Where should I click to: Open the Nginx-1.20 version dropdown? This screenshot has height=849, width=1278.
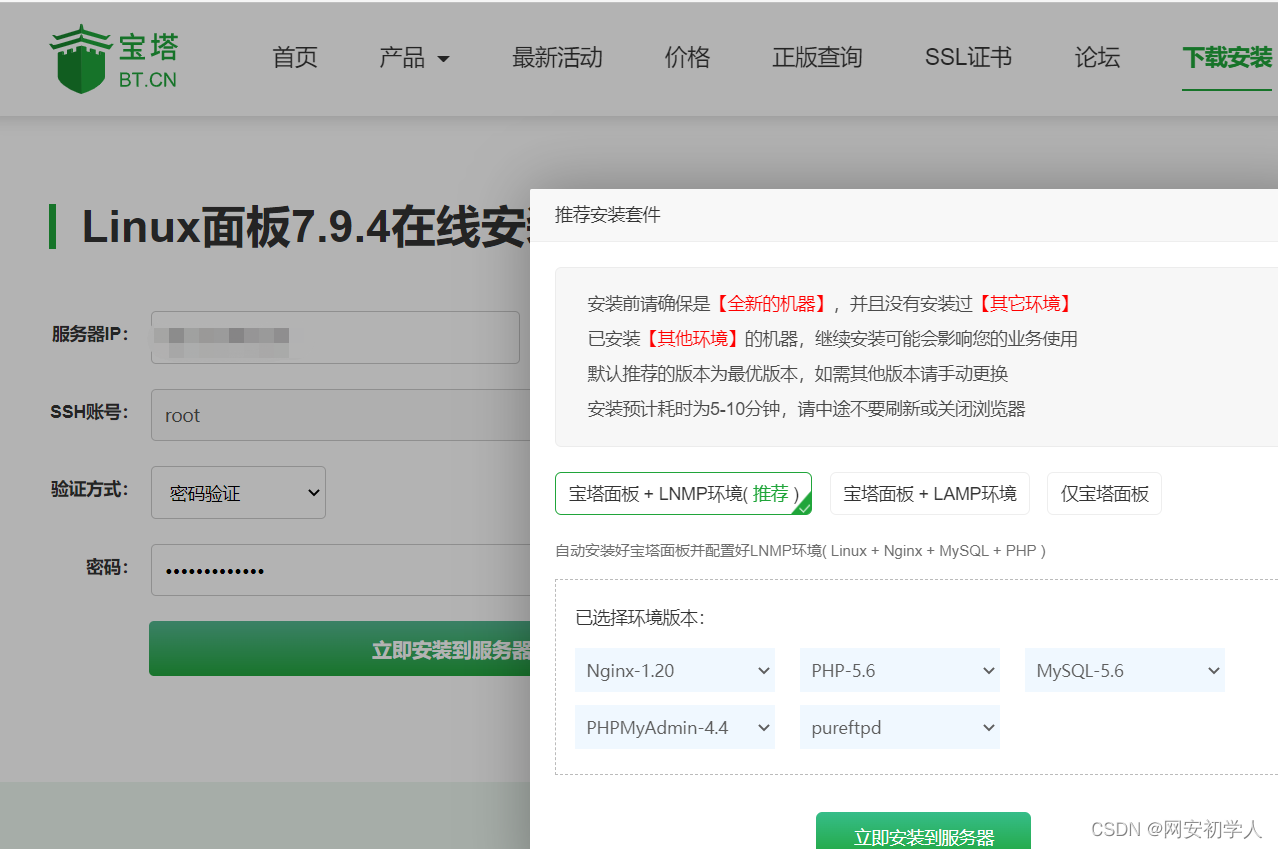675,670
